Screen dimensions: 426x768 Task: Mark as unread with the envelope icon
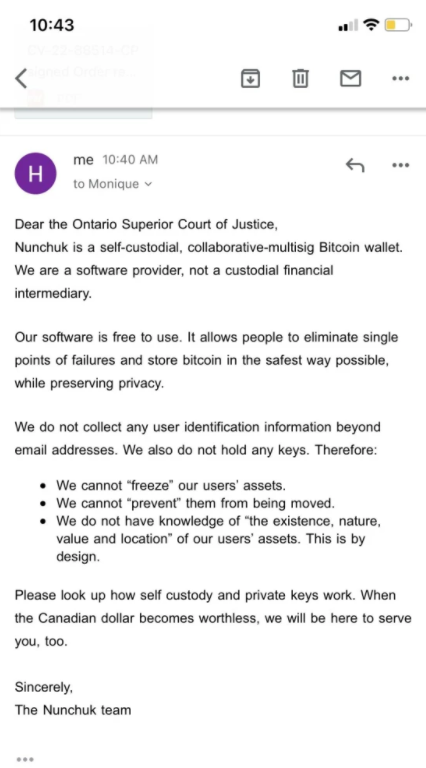click(x=351, y=78)
